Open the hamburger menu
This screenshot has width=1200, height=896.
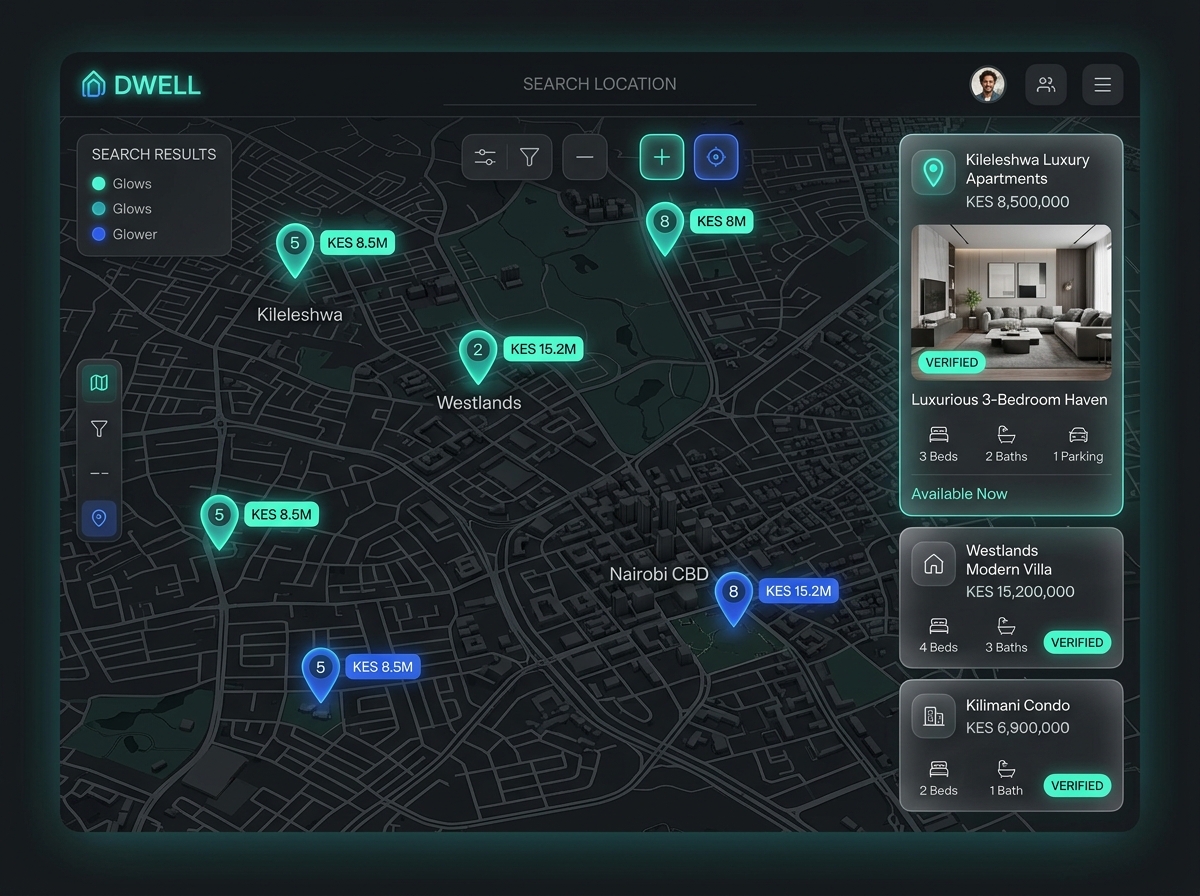coord(1103,85)
